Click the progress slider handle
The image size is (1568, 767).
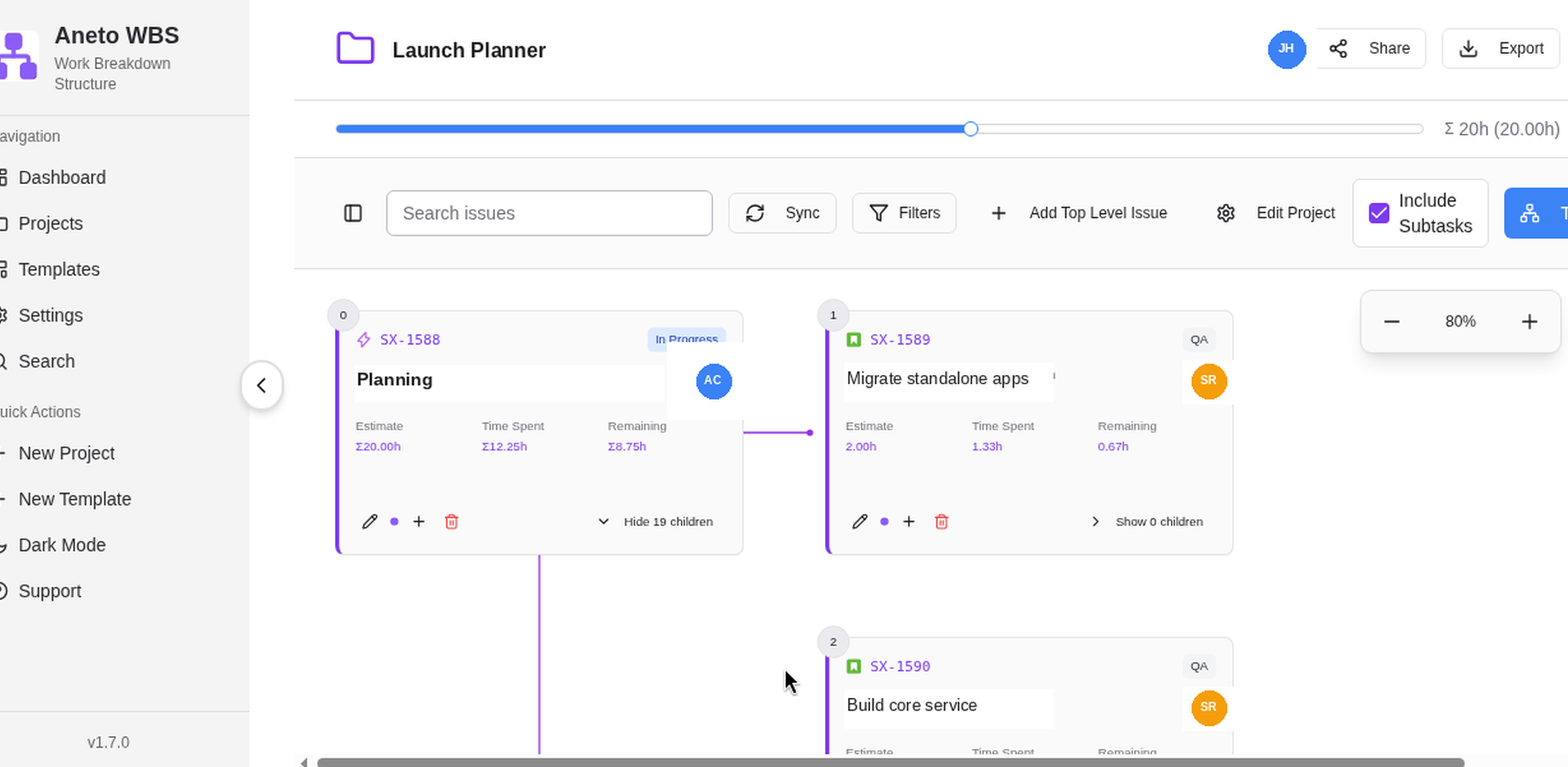971,129
